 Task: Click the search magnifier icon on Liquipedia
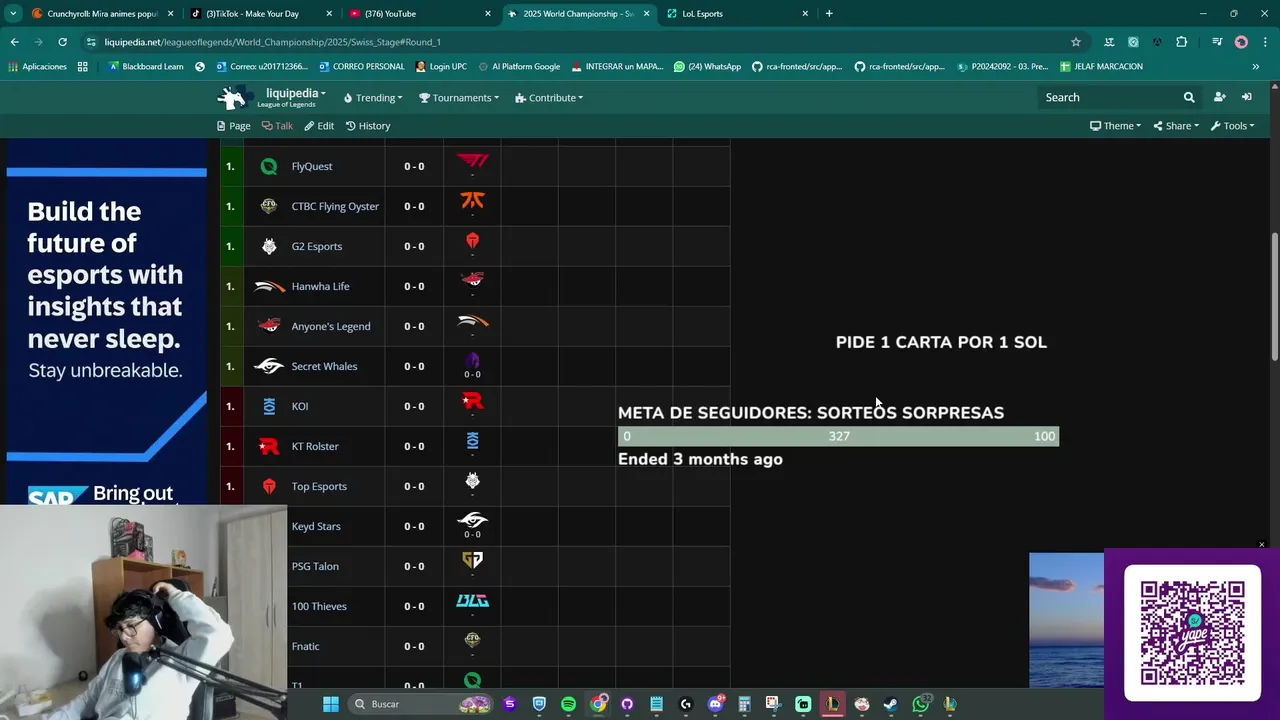(x=1189, y=97)
